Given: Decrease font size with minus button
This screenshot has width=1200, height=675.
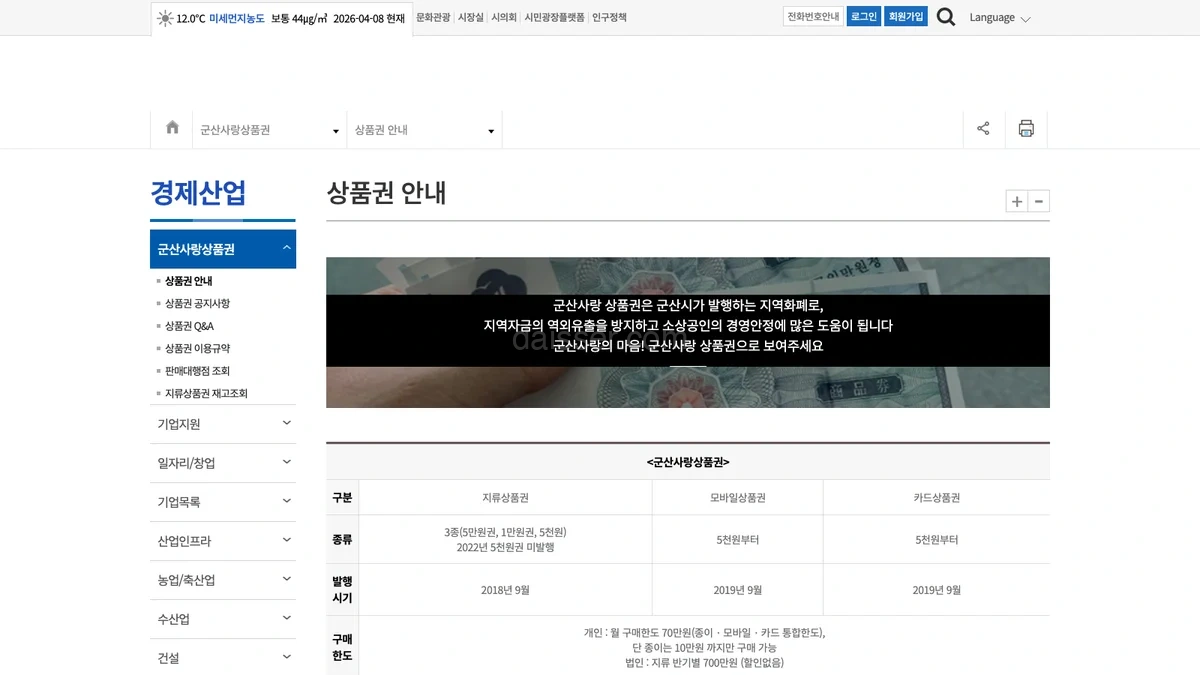Looking at the screenshot, I should [1039, 201].
